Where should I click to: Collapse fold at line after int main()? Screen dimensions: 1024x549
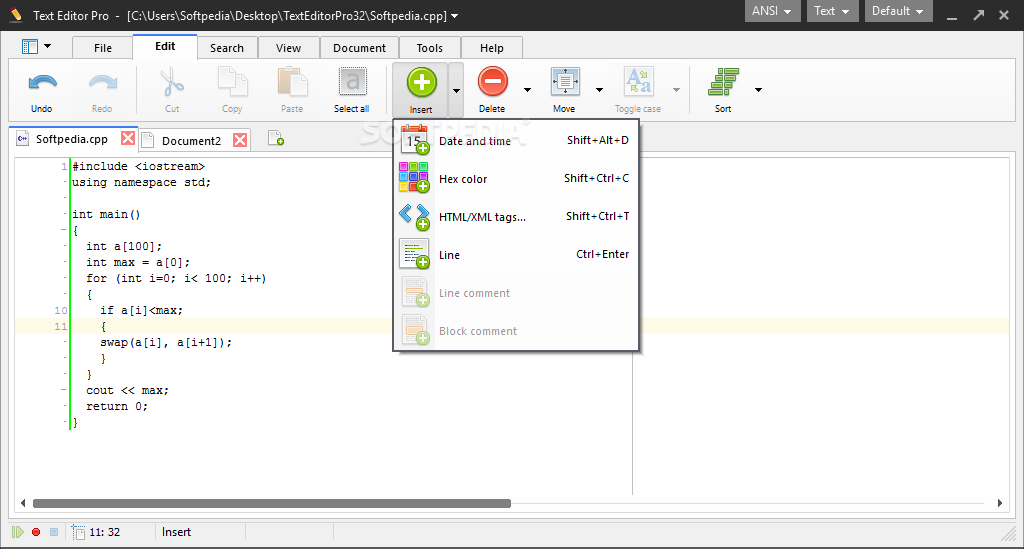pos(63,230)
